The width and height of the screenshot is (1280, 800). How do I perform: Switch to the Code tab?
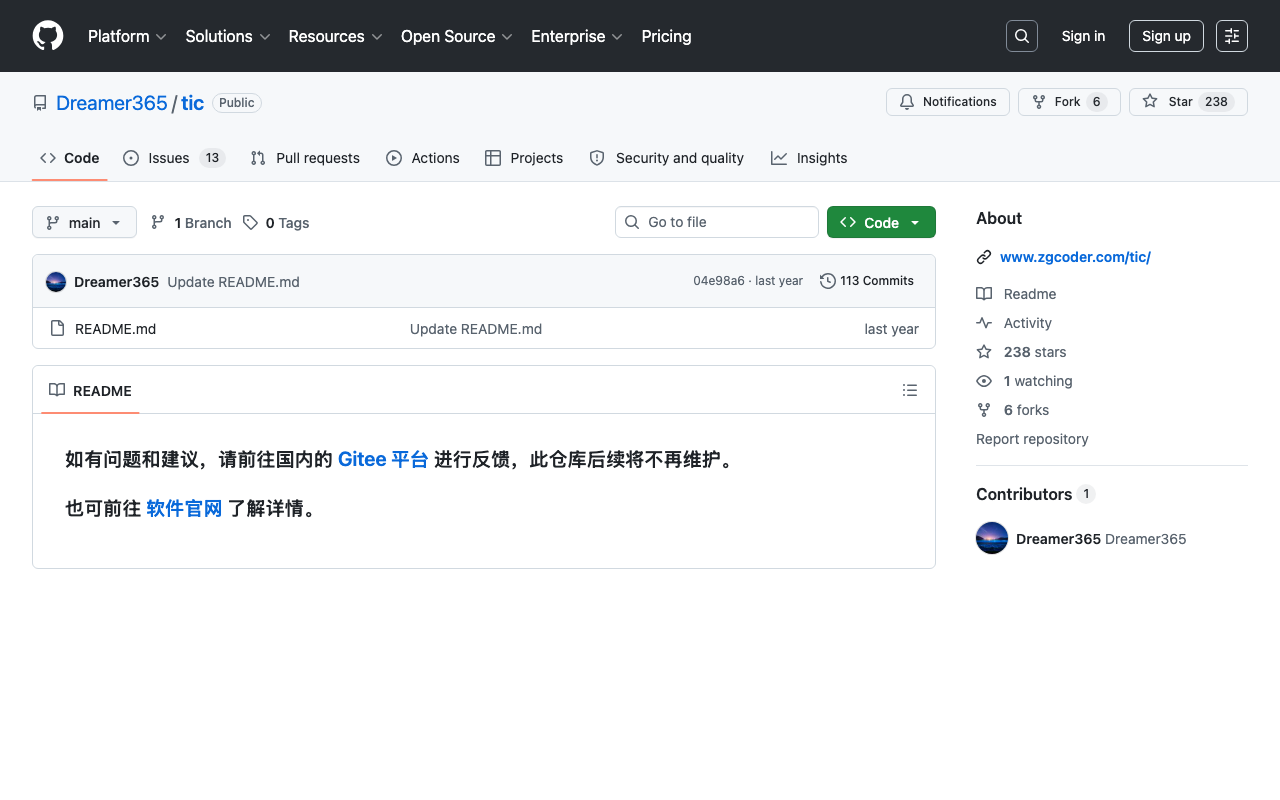click(x=70, y=158)
